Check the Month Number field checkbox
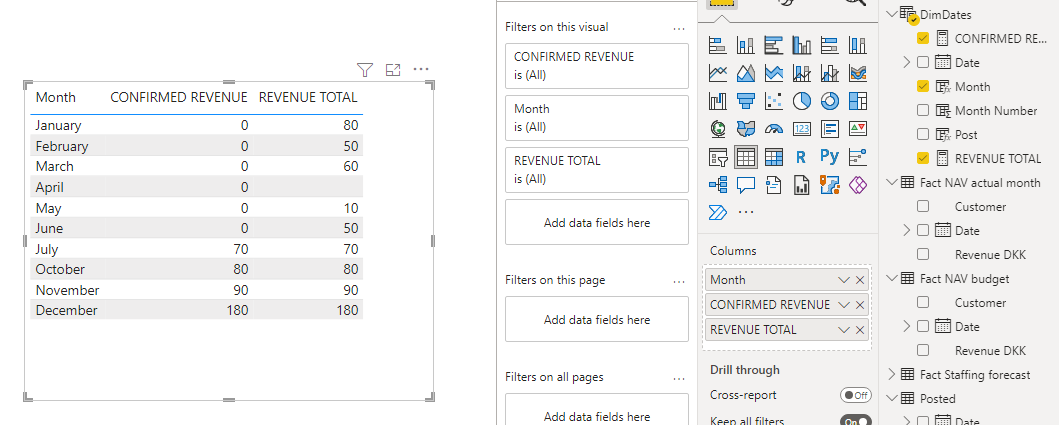 pos(923,110)
